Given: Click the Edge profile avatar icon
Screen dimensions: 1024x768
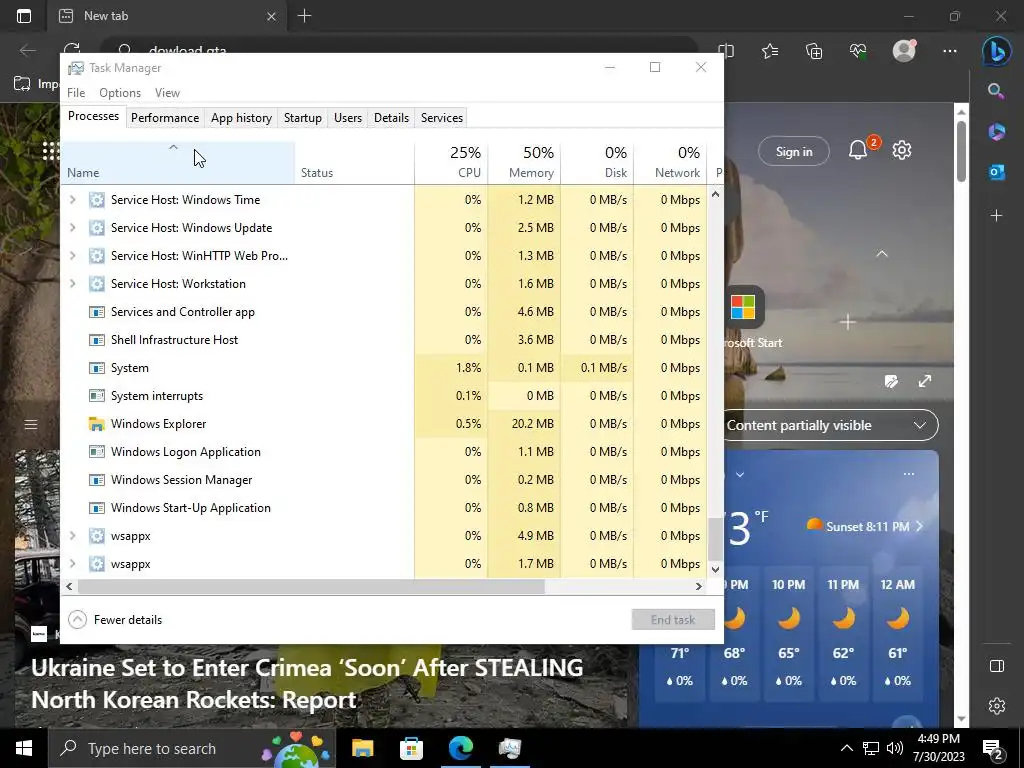Looking at the screenshot, I should pos(904,51).
